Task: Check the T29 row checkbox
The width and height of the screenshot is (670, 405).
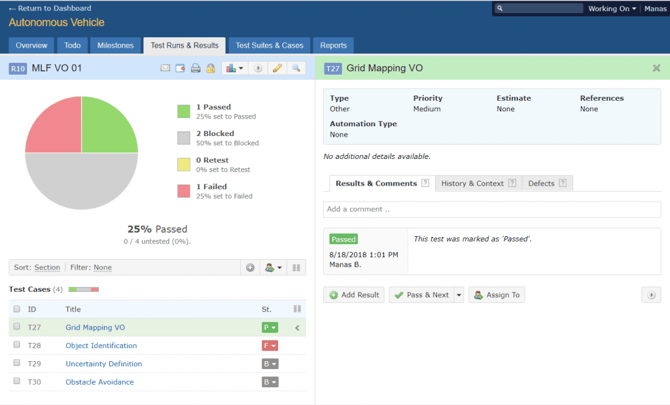Action: [17, 363]
